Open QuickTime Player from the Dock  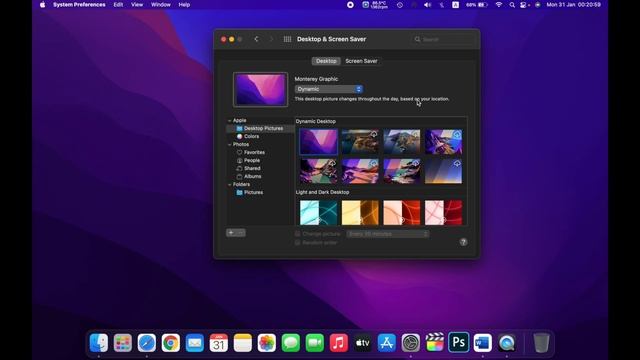507,342
